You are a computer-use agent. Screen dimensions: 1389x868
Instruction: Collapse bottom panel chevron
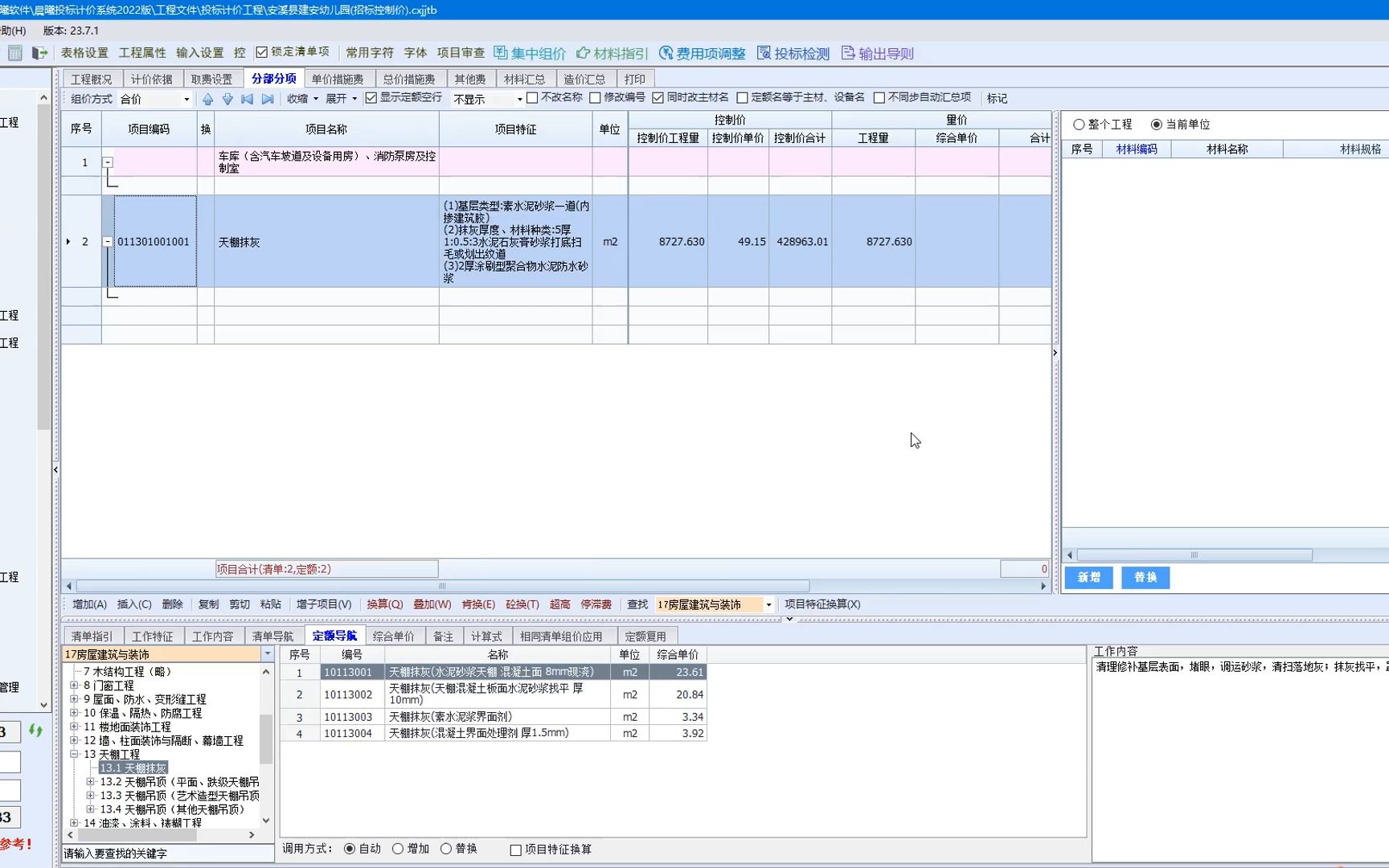point(789,619)
